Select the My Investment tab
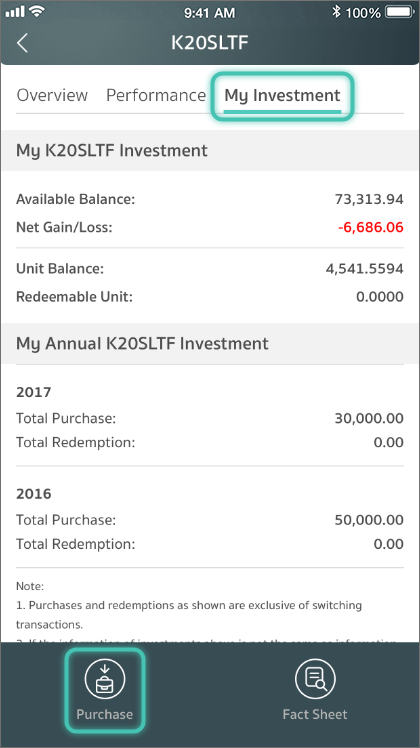 (283, 96)
